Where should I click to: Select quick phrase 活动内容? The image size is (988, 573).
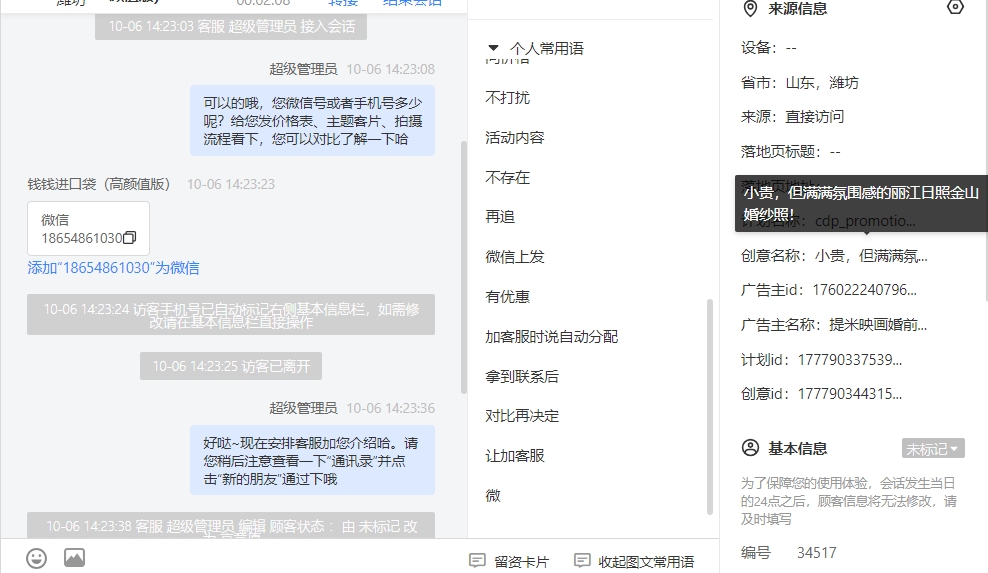pos(514,137)
